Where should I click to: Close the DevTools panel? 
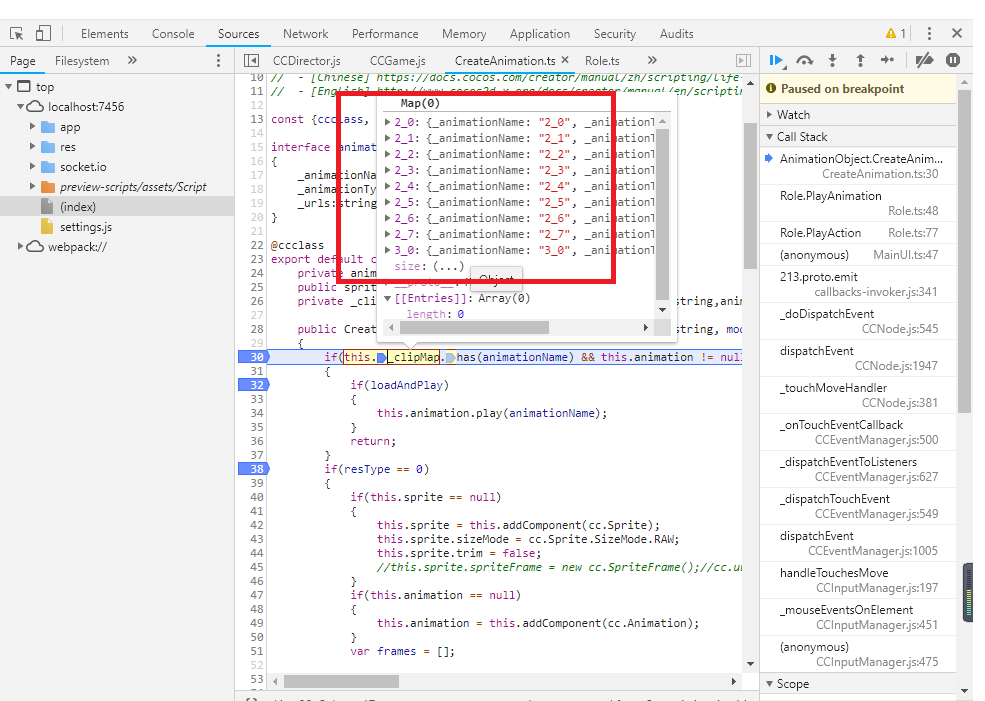957,33
